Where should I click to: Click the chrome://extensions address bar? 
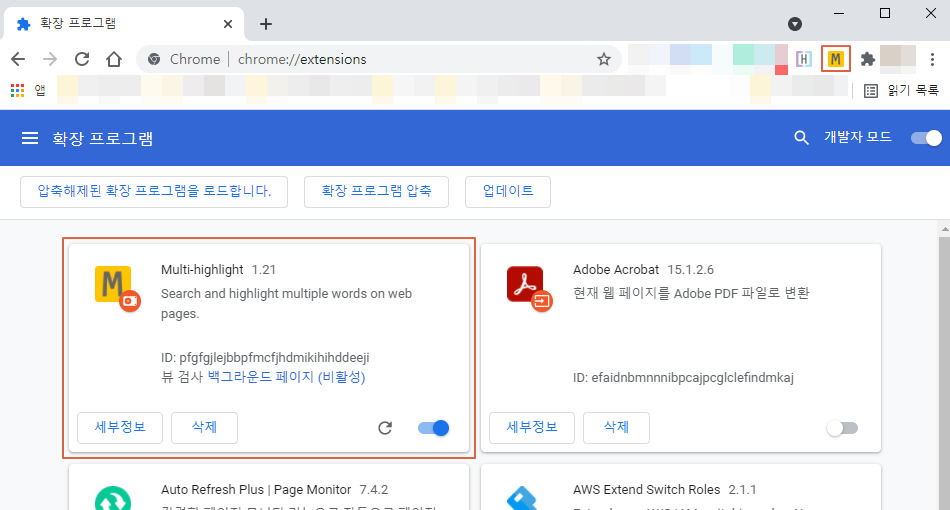(x=379, y=59)
